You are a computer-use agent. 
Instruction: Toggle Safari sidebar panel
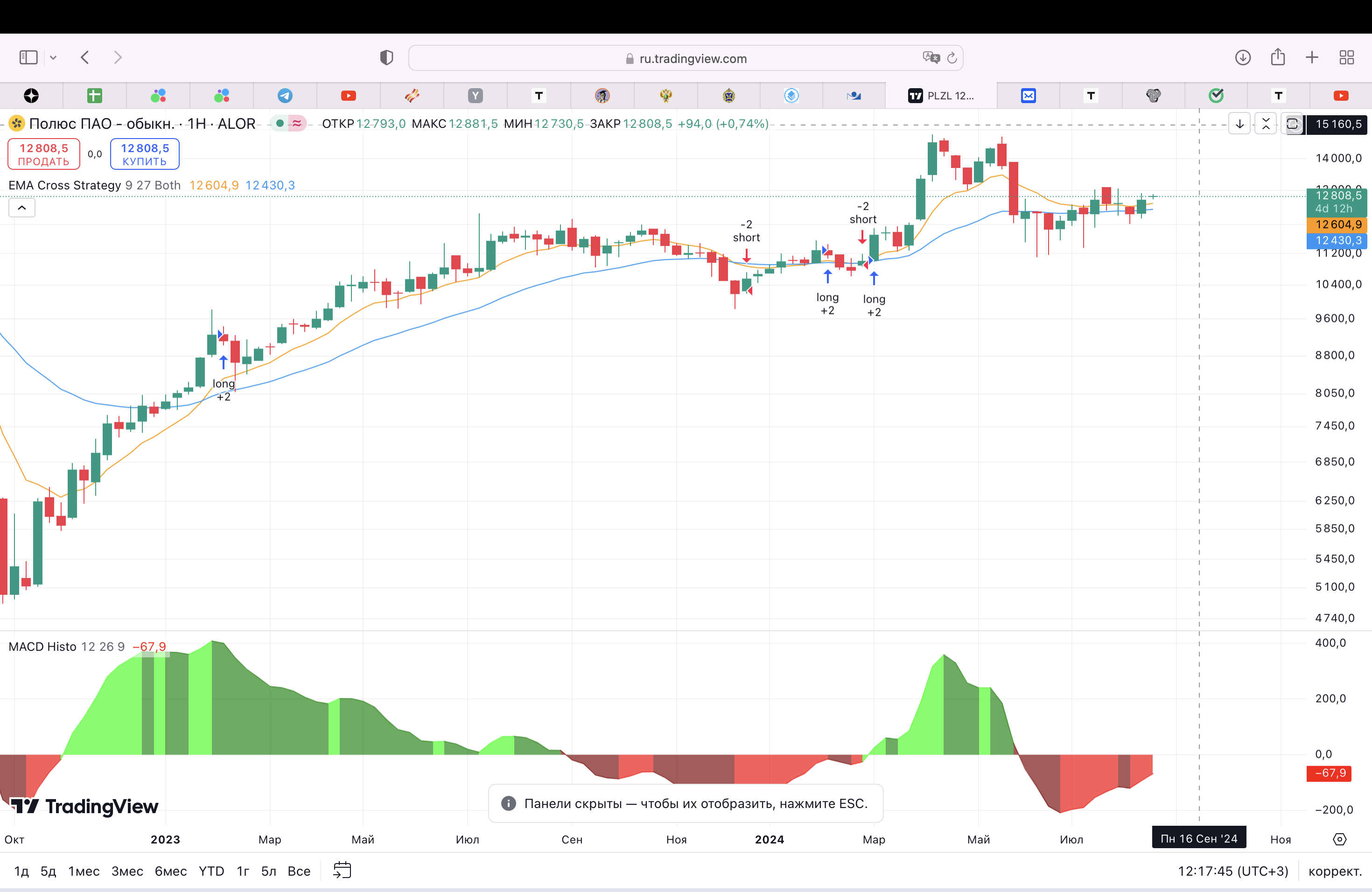(28, 57)
